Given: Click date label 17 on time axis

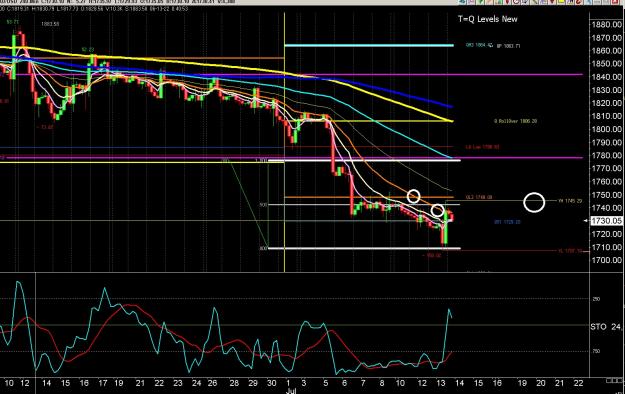Looking at the screenshot, I should click(x=102, y=383).
